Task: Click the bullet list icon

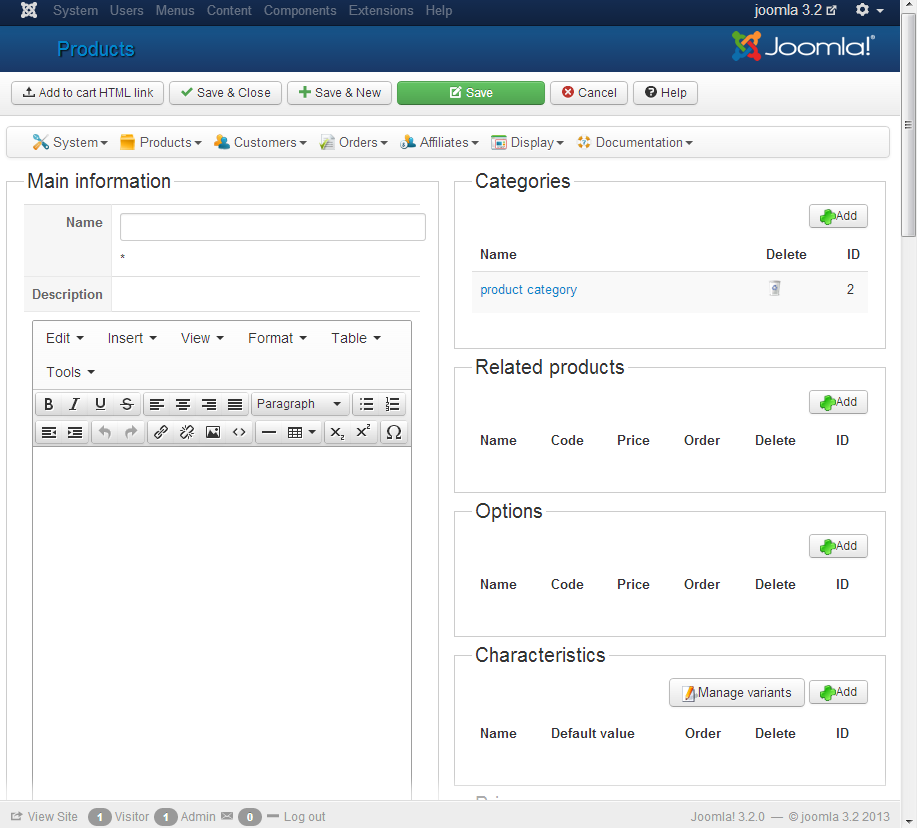Action: tap(367, 404)
